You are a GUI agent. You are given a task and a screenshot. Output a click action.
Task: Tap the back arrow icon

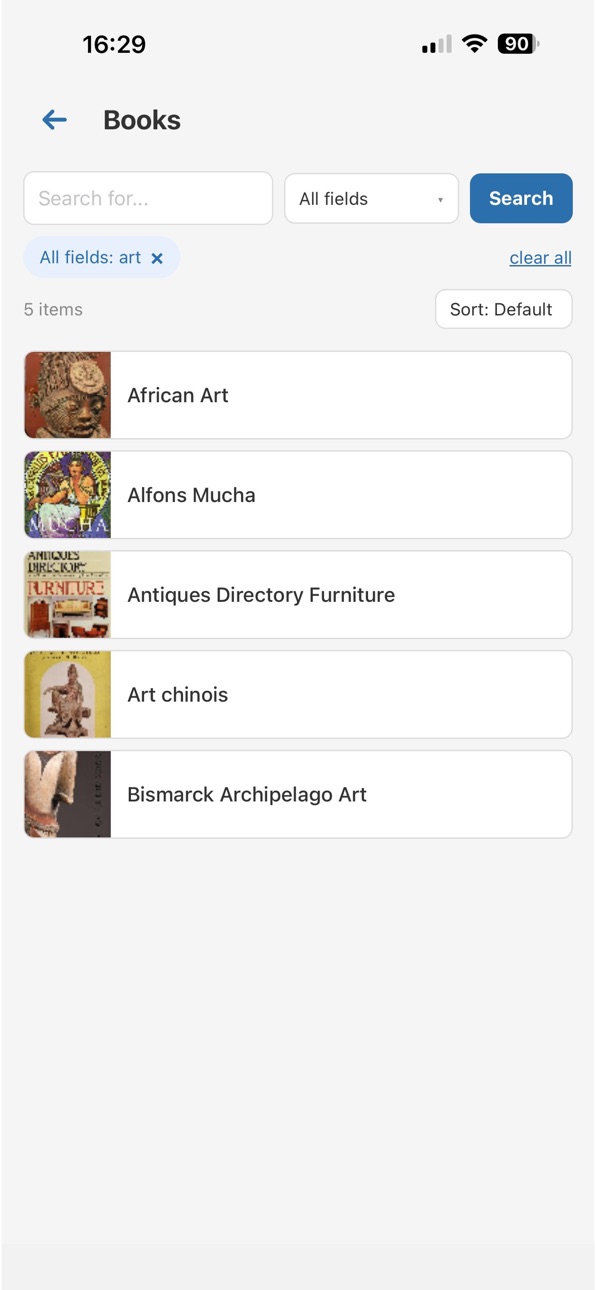54,120
